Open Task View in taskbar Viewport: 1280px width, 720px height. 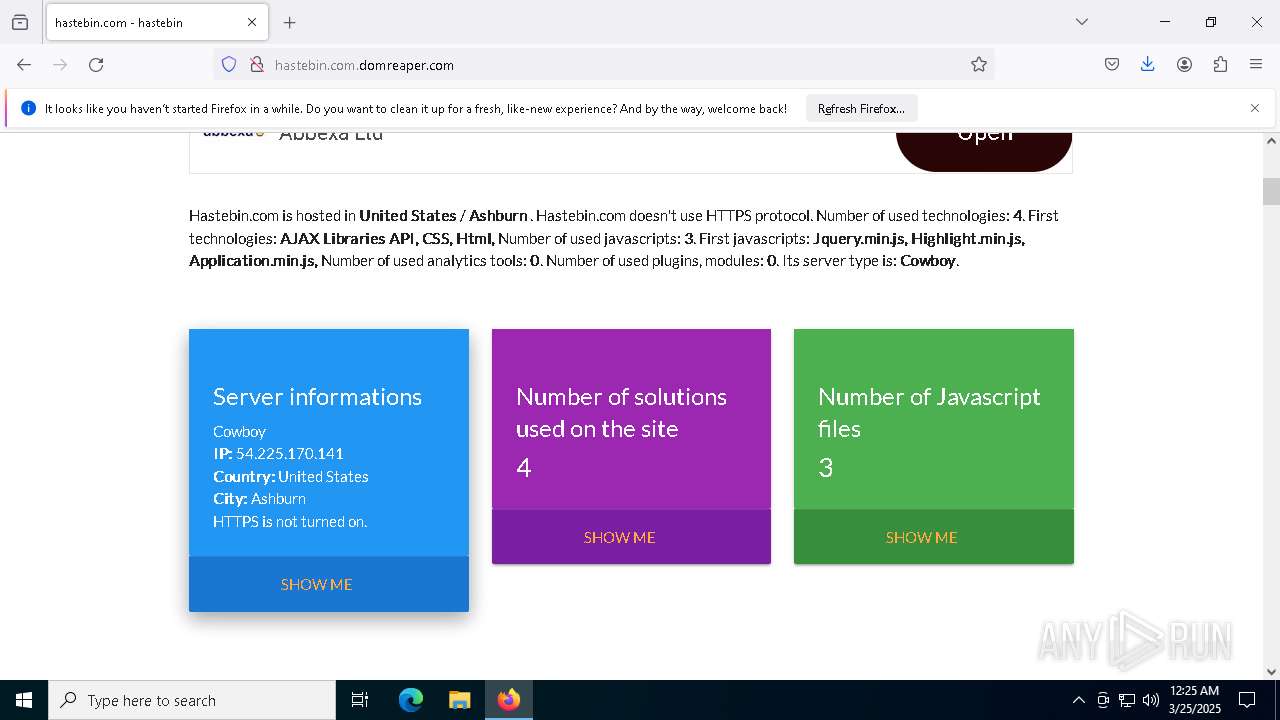coord(360,700)
